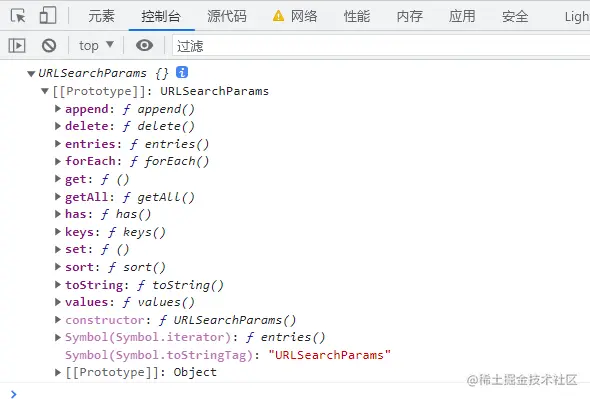Clear the console with the ban icon
The height and width of the screenshot is (399, 590).
[49, 46]
